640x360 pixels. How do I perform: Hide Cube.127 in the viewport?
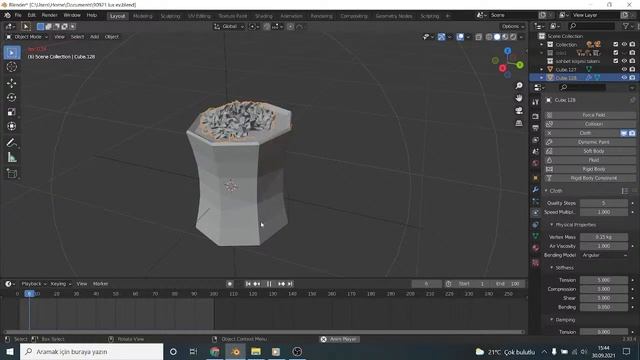[x=624, y=69]
